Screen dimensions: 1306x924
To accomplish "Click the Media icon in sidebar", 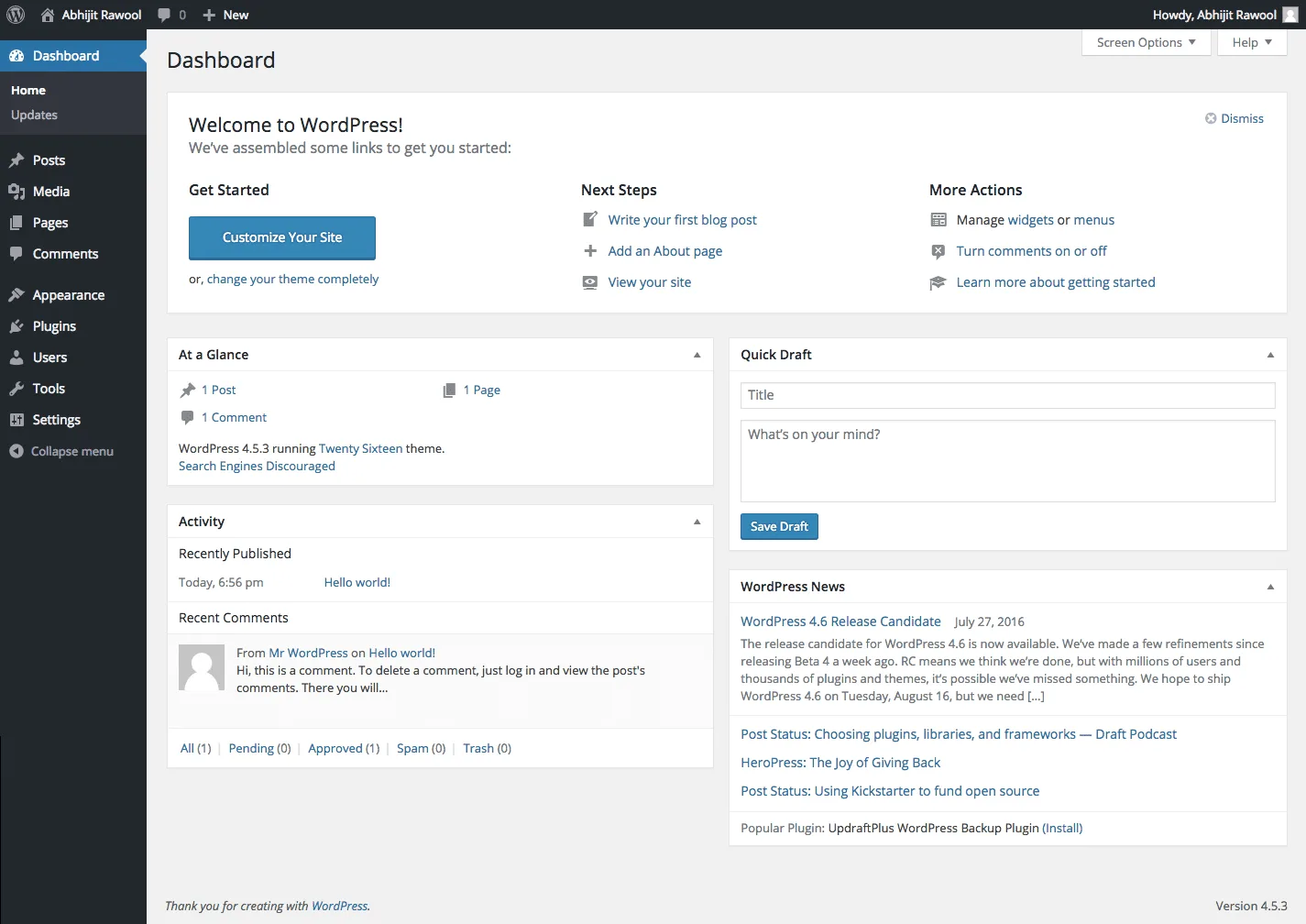I will point(16,192).
